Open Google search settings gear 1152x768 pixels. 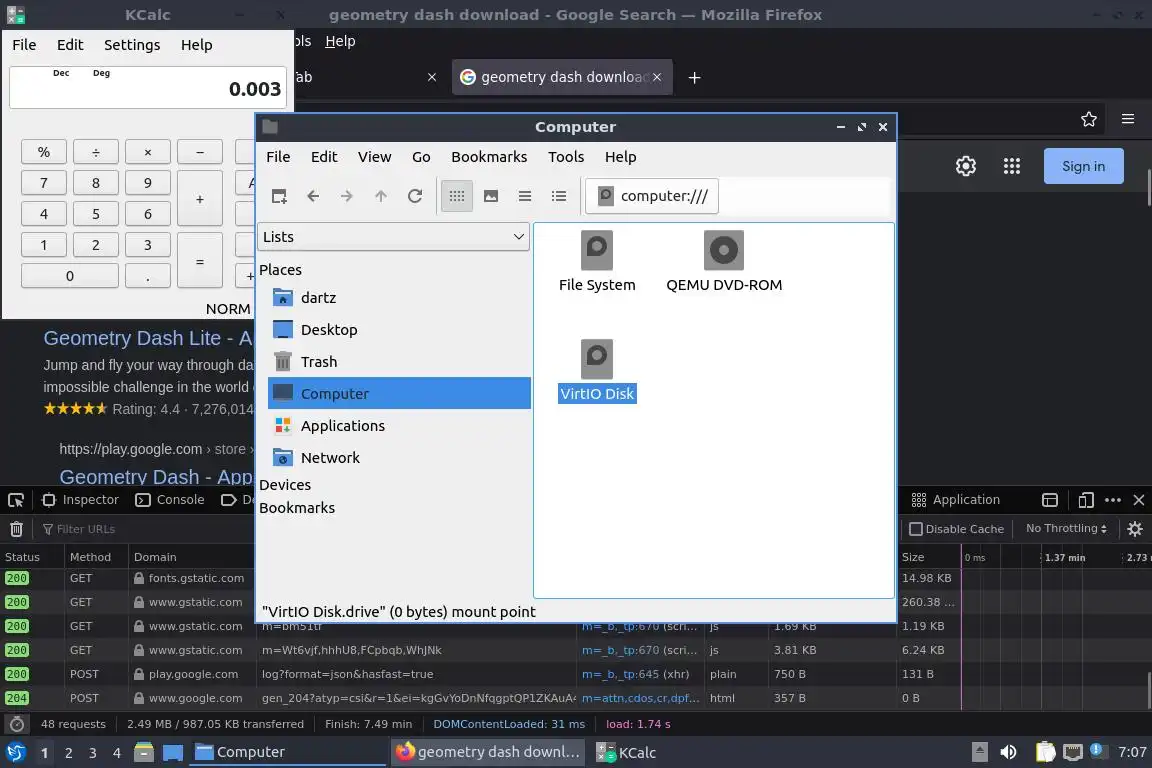tap(965, 166)
